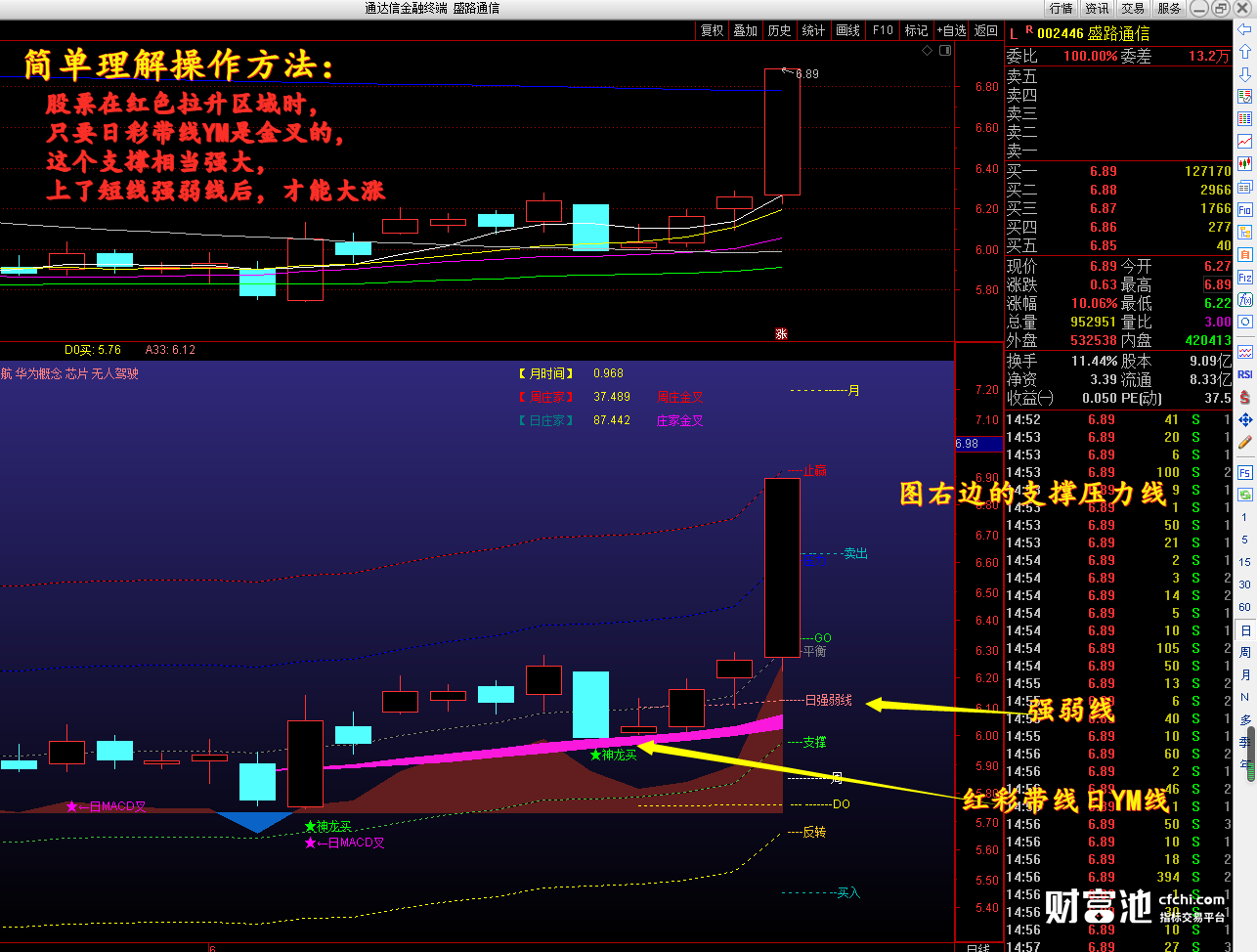Click the 6.98 price axis cursor label
Viewport: 1257px width, 952px height.
pos(978,444)
